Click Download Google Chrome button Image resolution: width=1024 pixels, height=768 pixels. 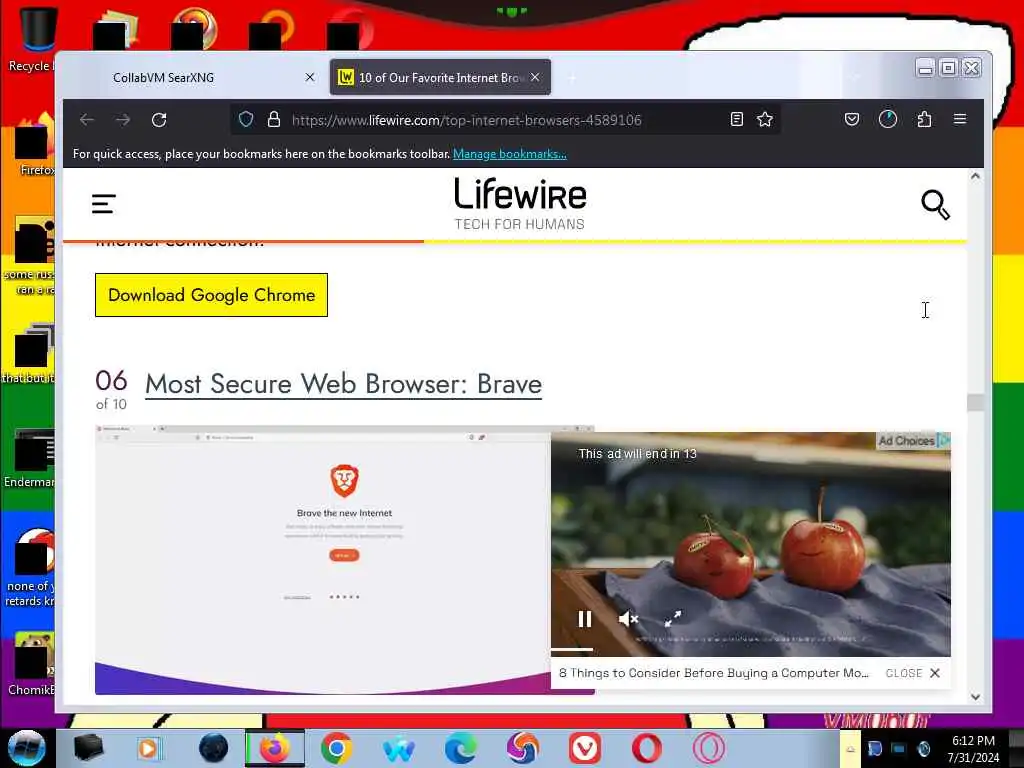pos(211,295)
